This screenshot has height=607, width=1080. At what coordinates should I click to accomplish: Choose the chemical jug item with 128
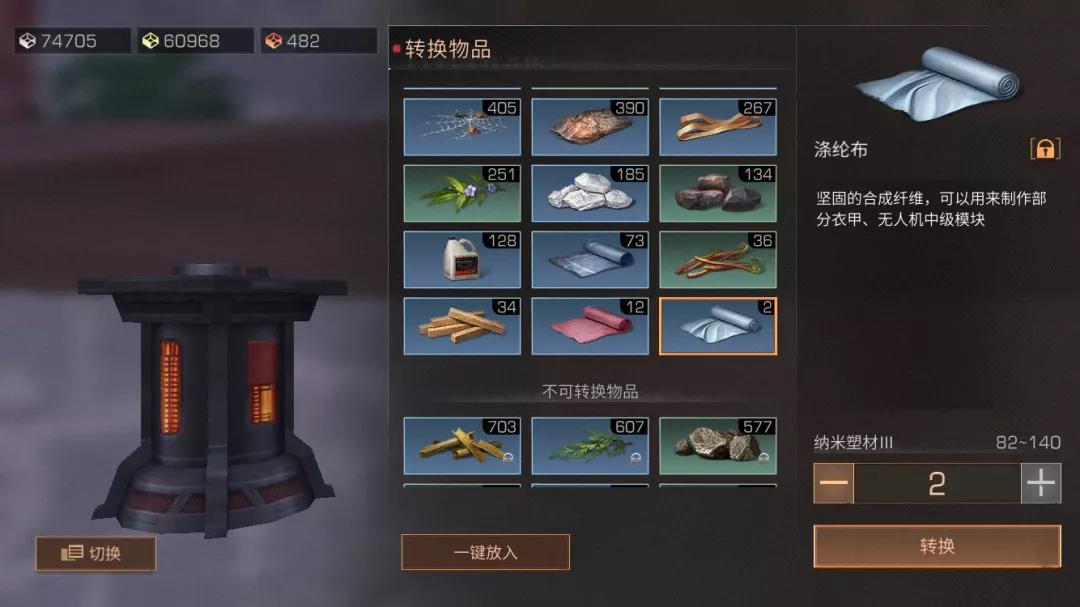click(x=462, y=259)
